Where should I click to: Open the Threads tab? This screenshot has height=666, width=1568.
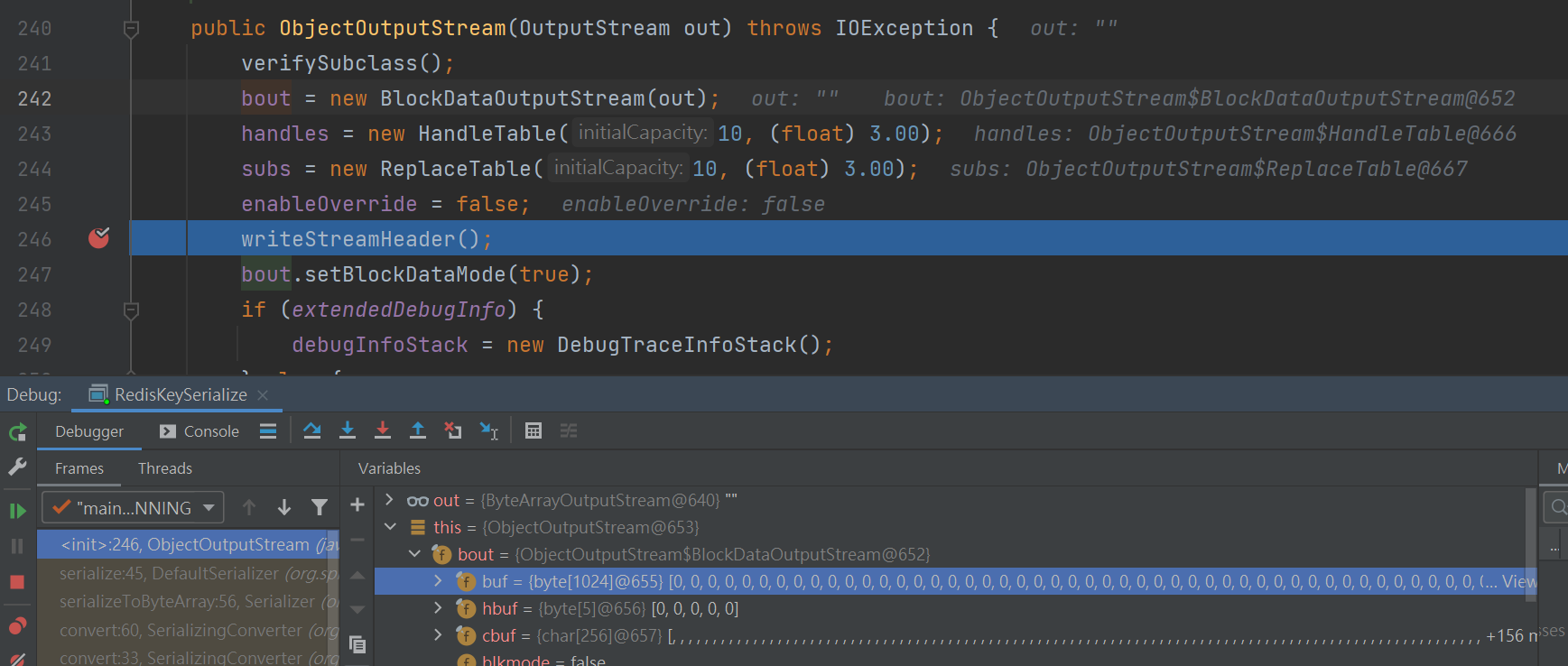(165, 468)
